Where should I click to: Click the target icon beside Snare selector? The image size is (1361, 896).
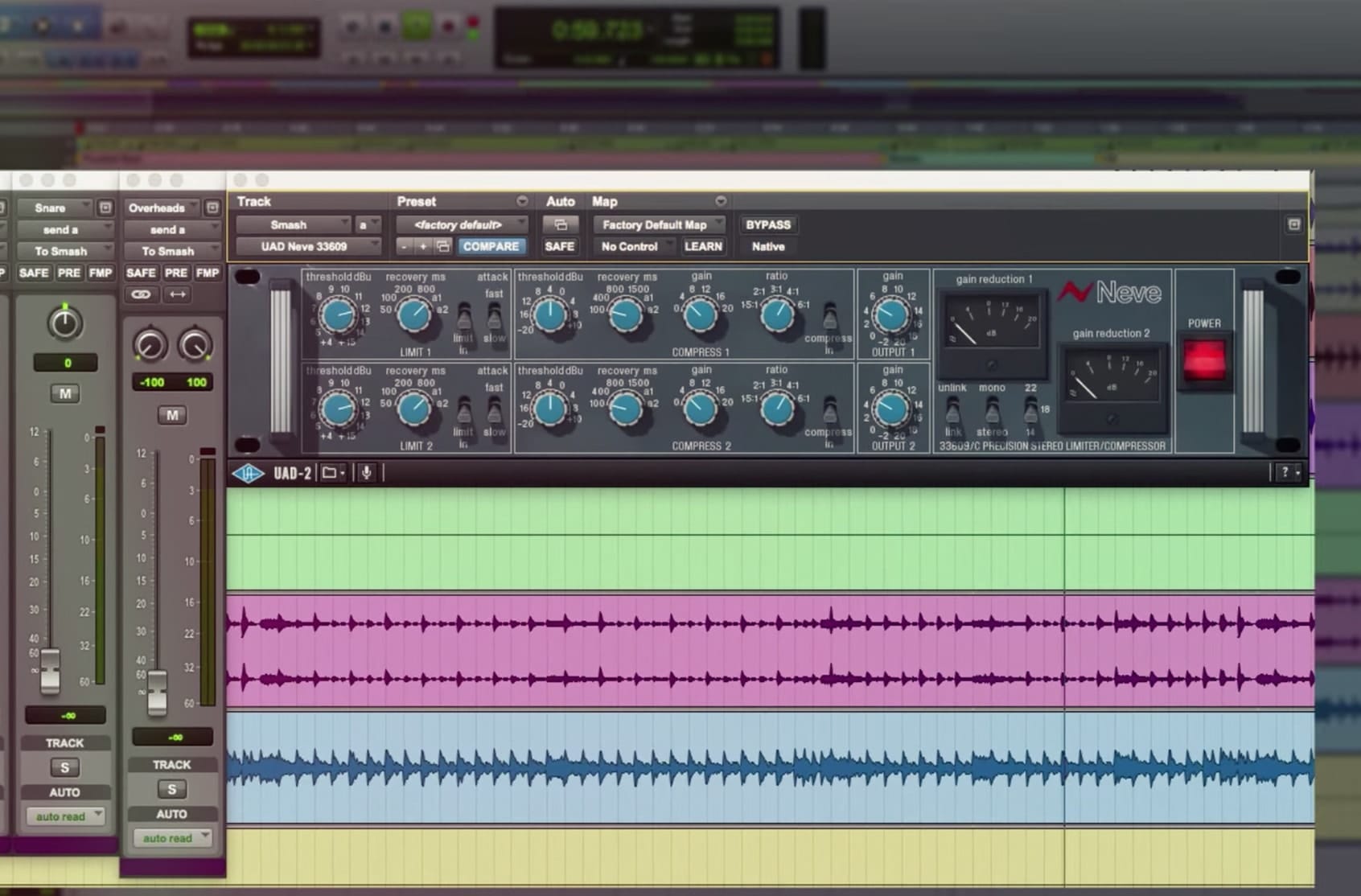point(105,208)
